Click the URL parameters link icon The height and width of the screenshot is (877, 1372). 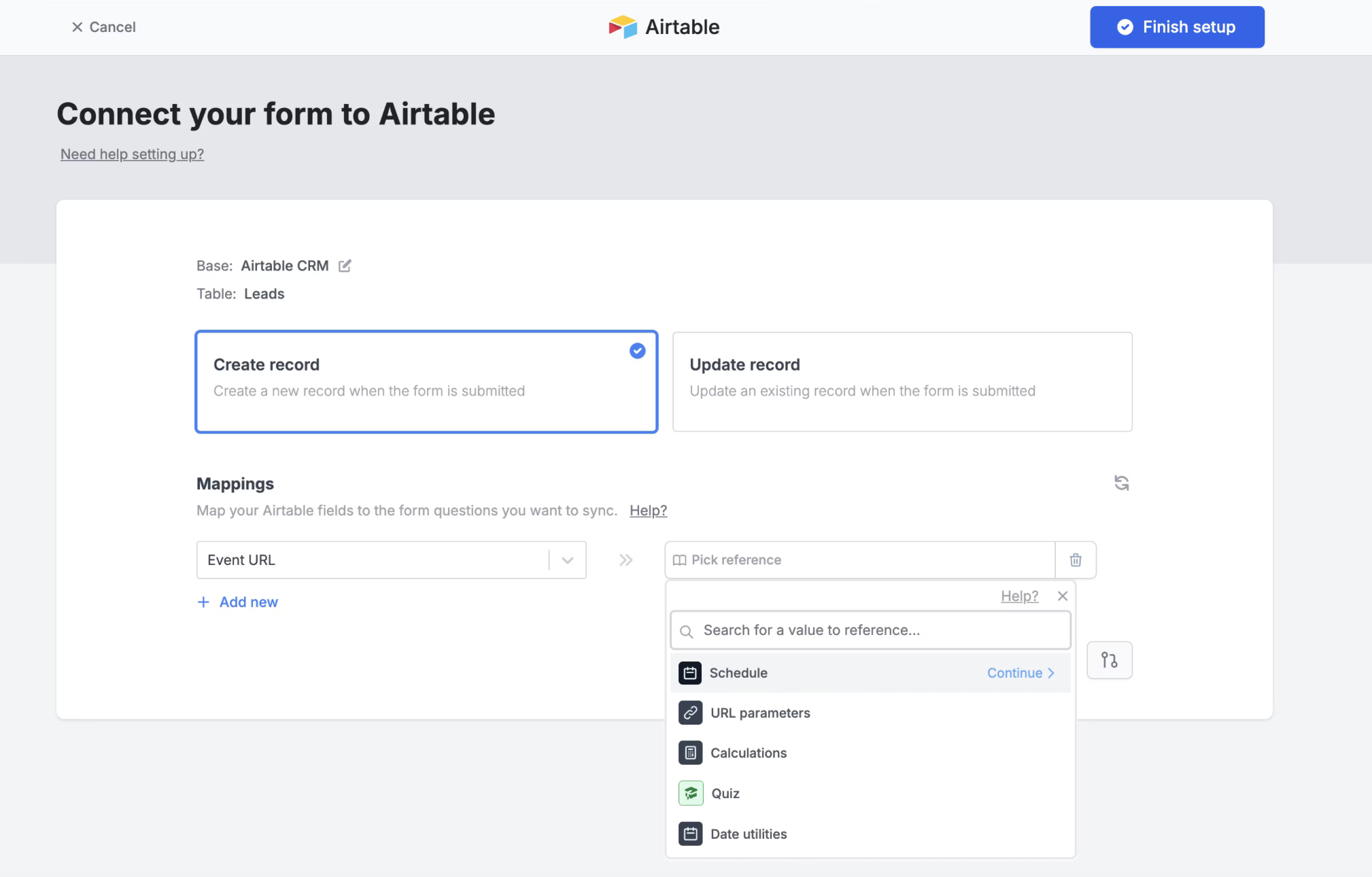[690, 713]
